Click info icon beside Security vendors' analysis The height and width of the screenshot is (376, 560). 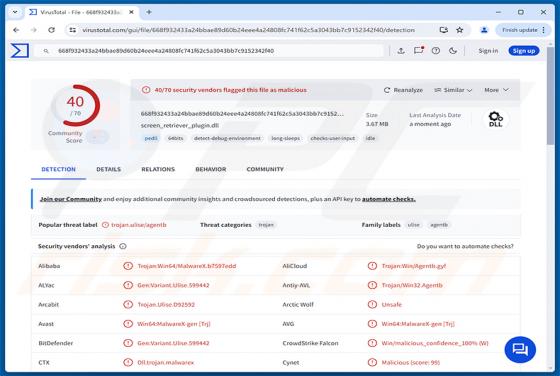[123, 246]
